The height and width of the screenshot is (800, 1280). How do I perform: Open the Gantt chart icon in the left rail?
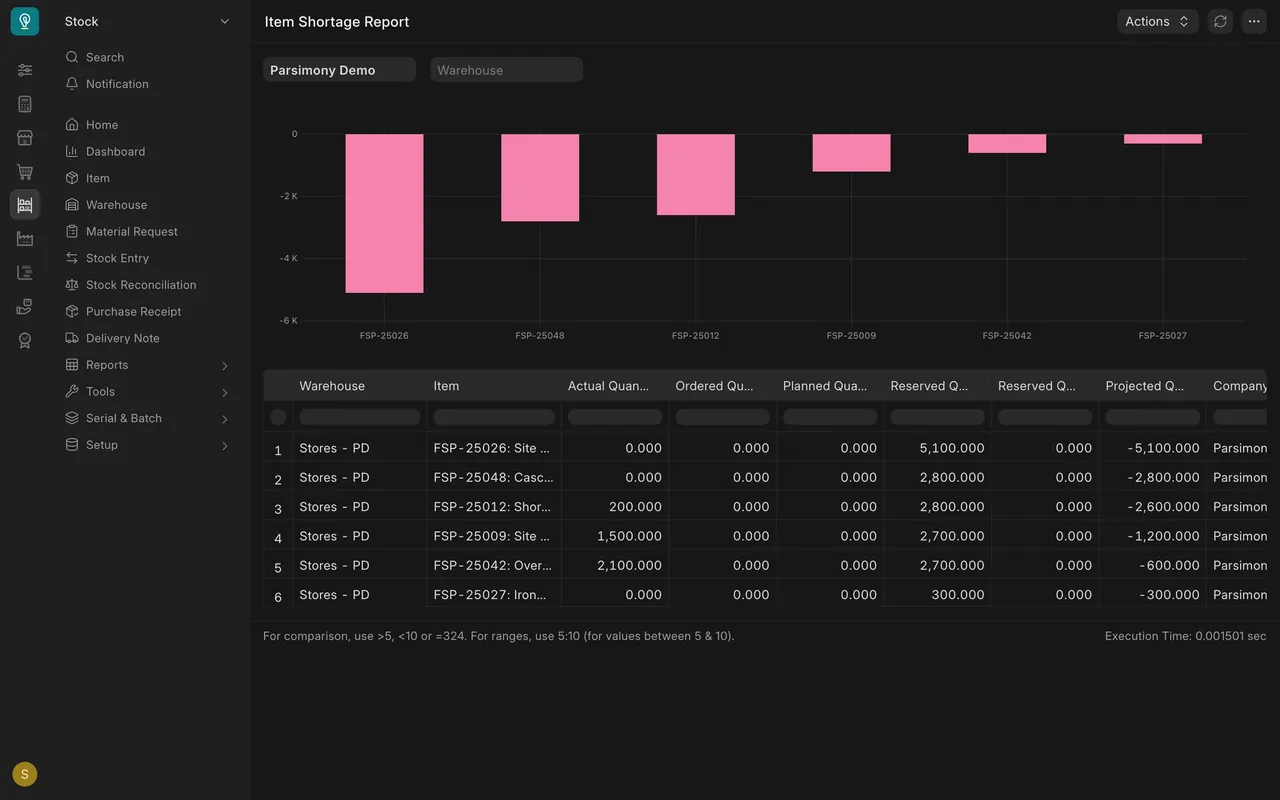pyautogui.click(x=25, y=273)
